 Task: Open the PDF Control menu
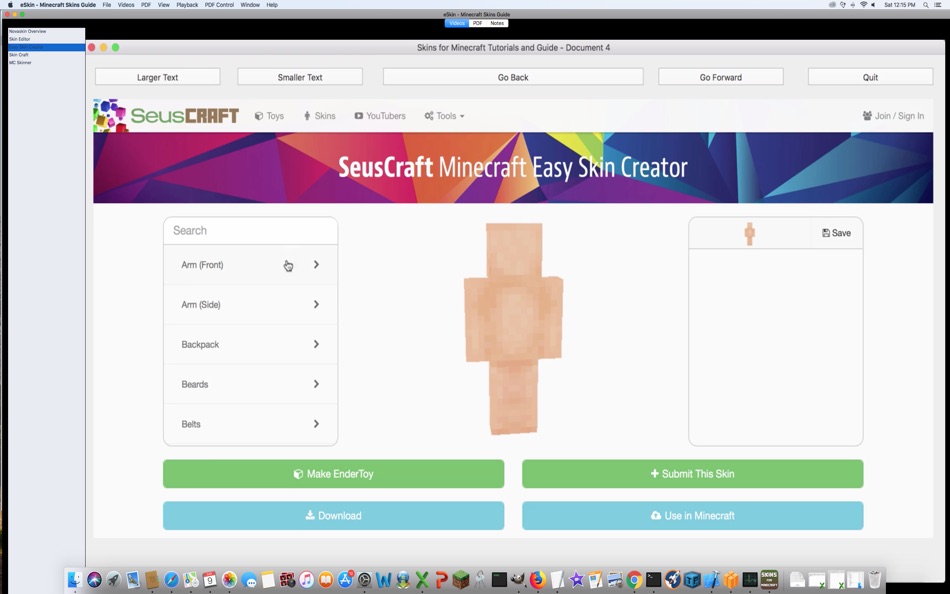coord(219,5)
